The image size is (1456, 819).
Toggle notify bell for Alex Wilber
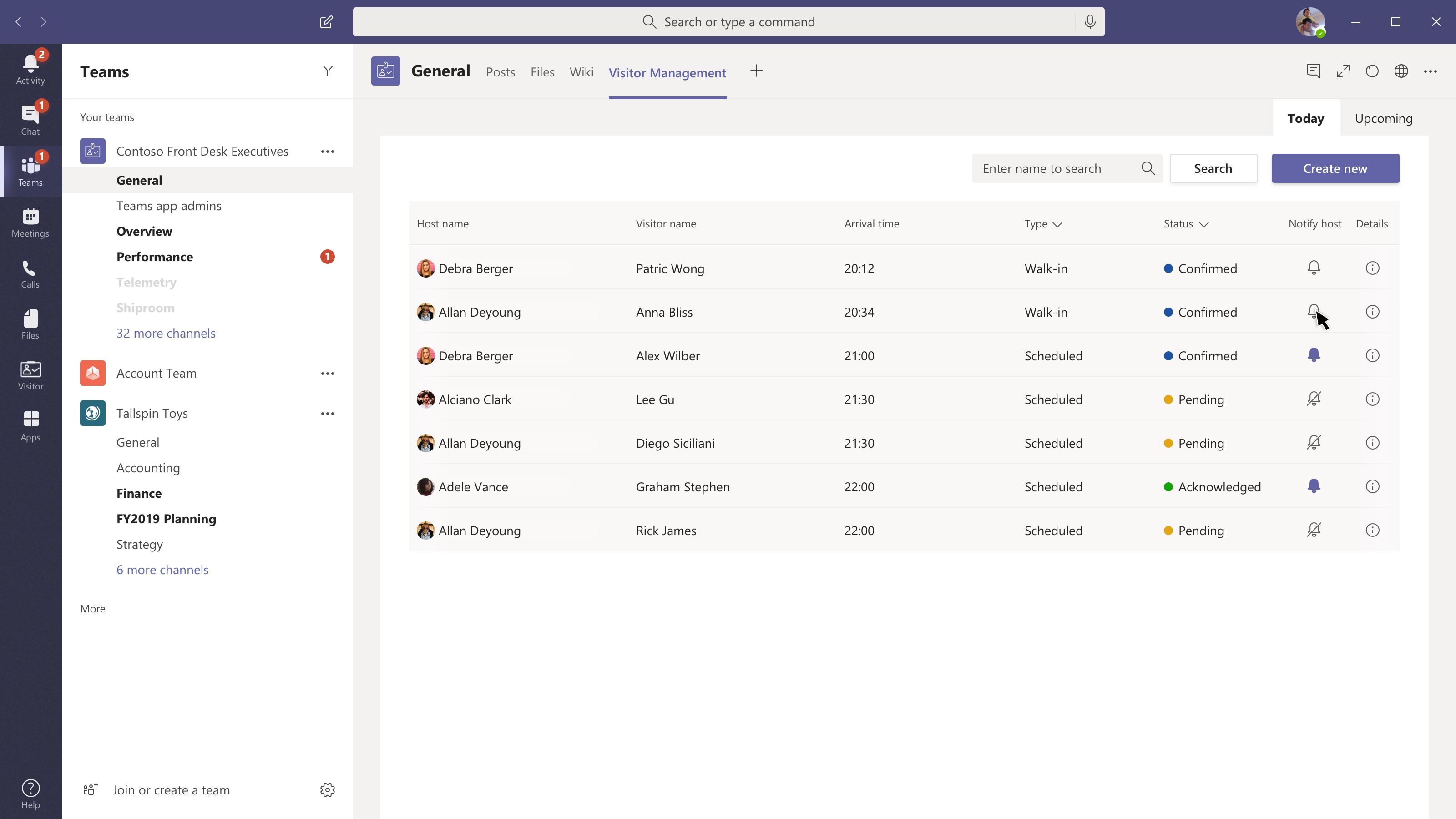click(1314, 355)
